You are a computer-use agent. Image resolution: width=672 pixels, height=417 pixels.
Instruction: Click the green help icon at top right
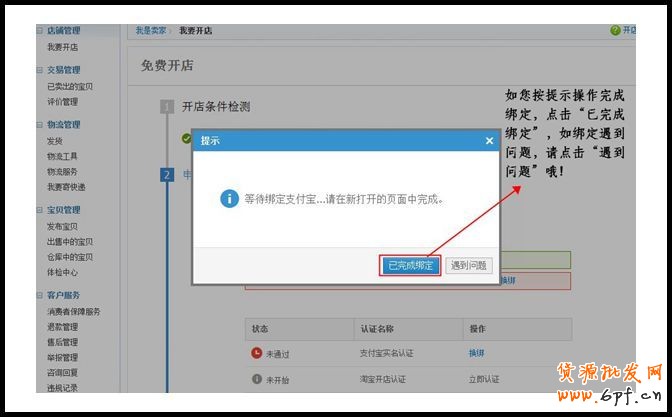615,31
